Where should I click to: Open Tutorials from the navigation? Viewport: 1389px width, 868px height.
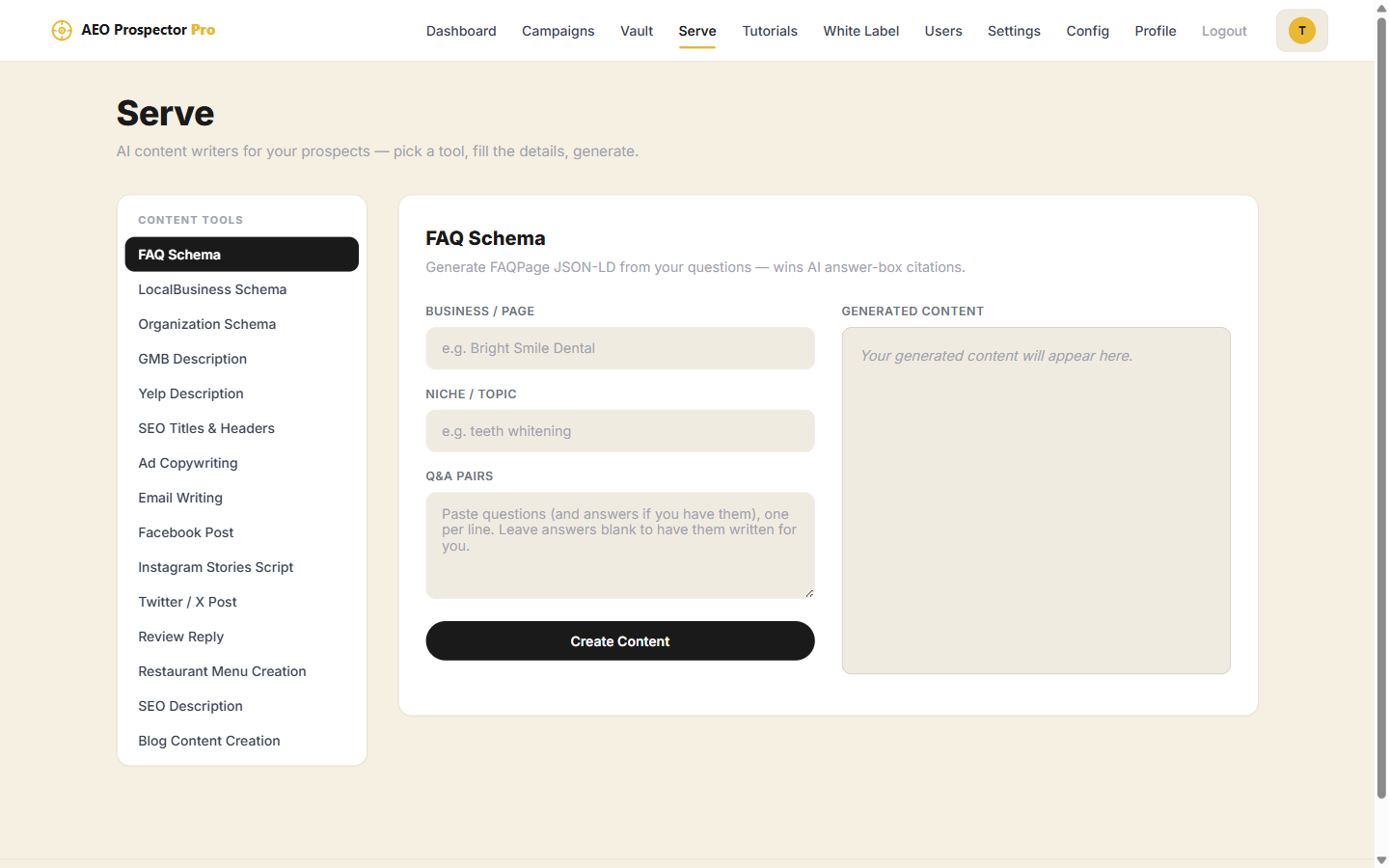click(x=770, y=31)
